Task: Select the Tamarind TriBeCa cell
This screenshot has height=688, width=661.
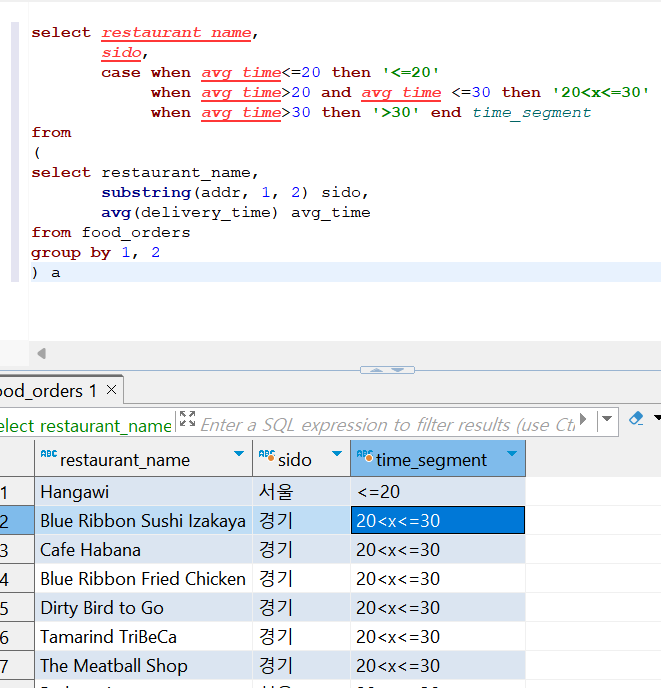Action: pyautogui.click(x=144, y=637)
